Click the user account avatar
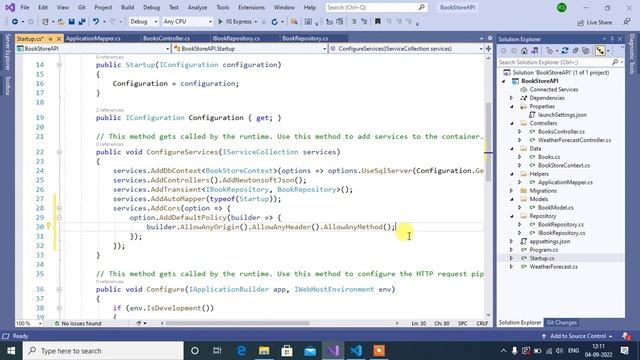The width and height of the screenshot is (640, 360). [x=562, y=7]
